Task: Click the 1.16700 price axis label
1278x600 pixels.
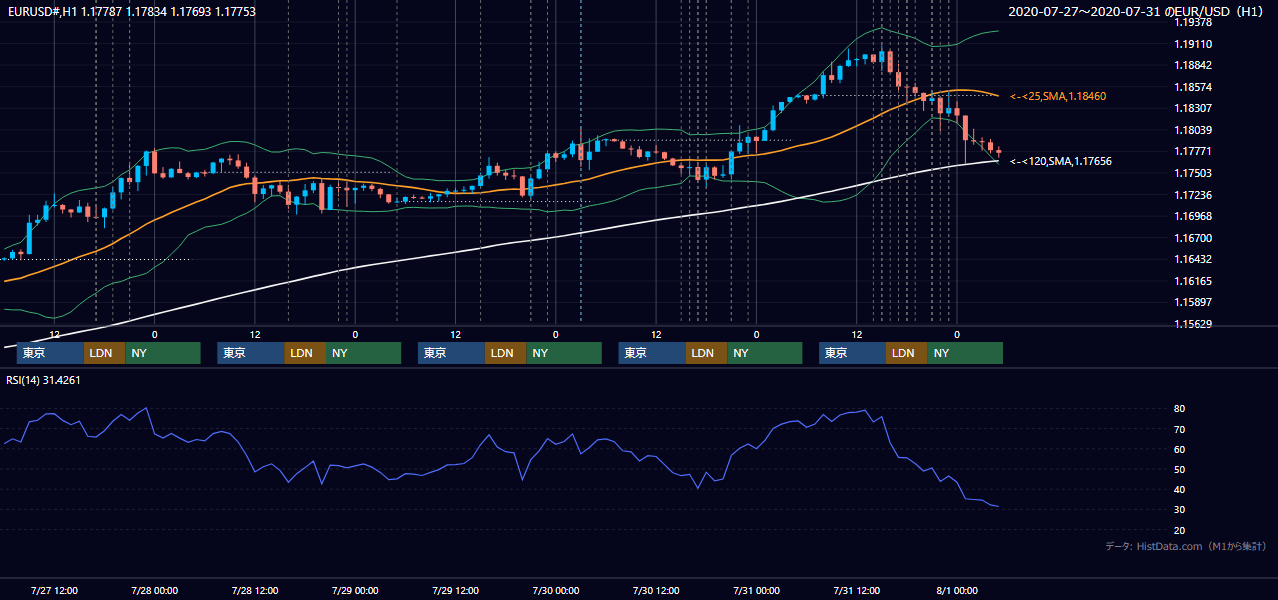Action: [x=1193, y=238]
